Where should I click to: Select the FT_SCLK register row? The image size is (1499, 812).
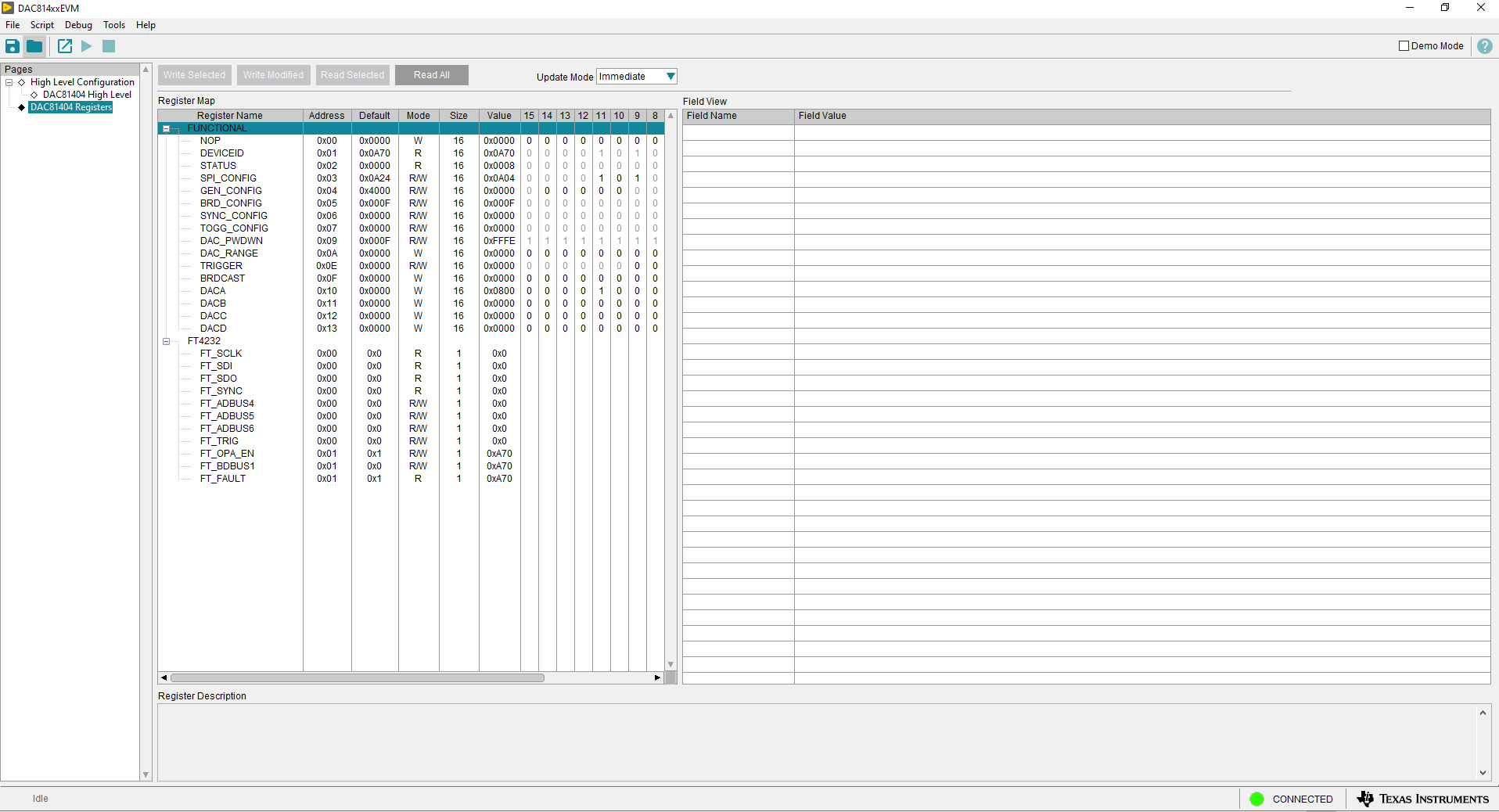click(412, 354)
